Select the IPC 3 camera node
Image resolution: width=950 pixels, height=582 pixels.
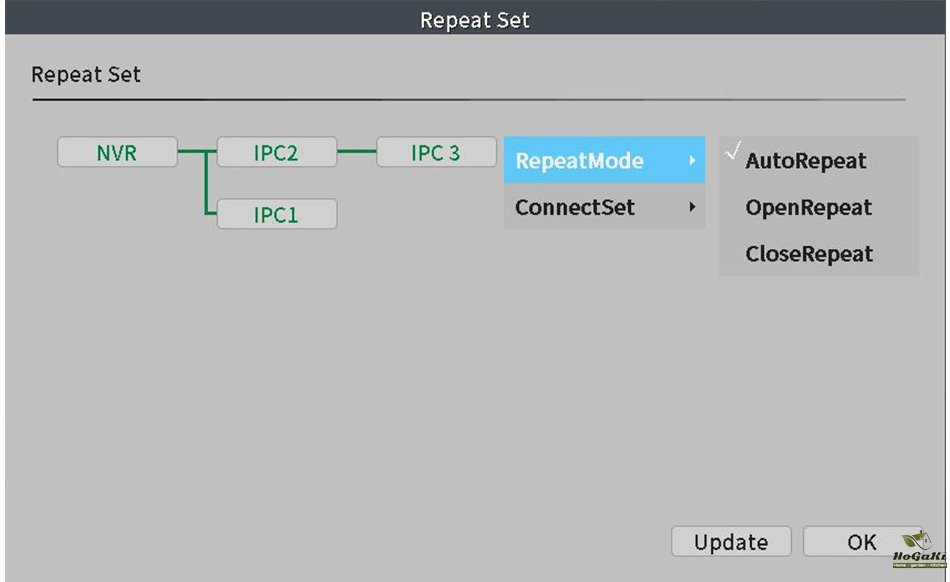coord(436,153)
